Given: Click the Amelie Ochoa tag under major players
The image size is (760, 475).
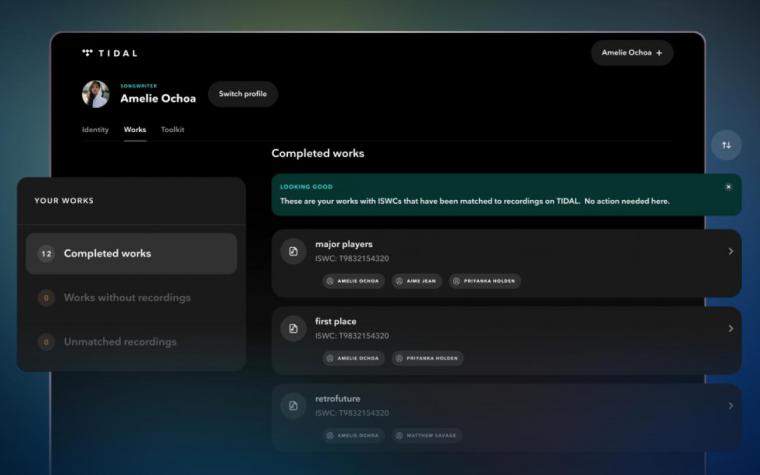Looking at the screenshot, I should (354, 281).
